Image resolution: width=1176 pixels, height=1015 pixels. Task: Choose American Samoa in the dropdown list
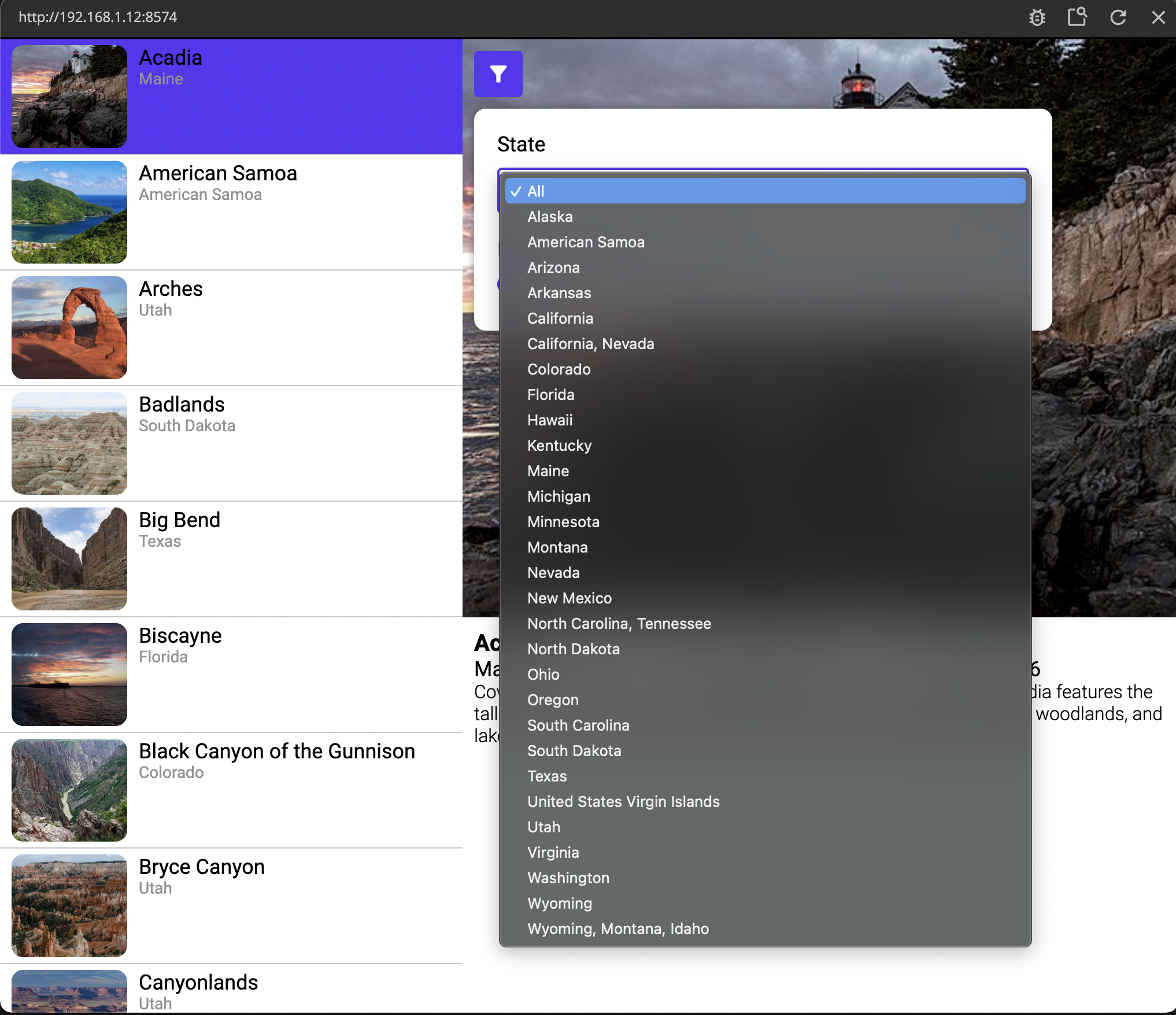tap(765, 242)
